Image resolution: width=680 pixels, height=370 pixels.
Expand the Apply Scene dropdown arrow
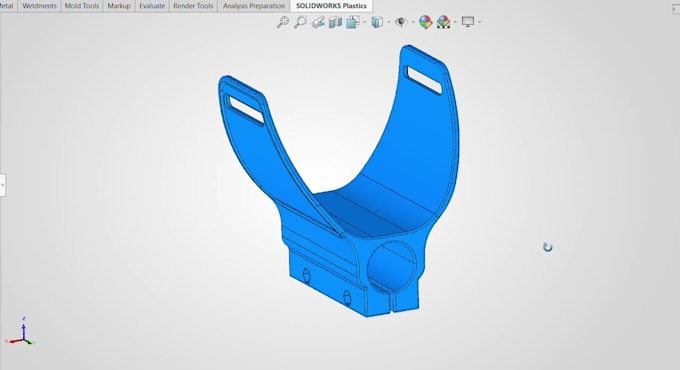pos(455,22)
